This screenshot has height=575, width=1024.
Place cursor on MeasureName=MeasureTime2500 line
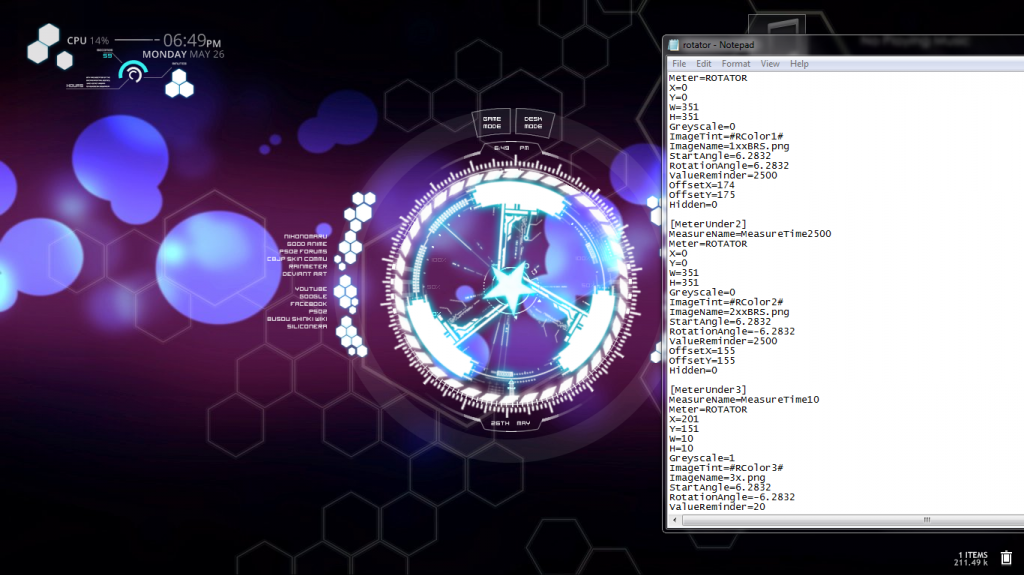(750, 234)
